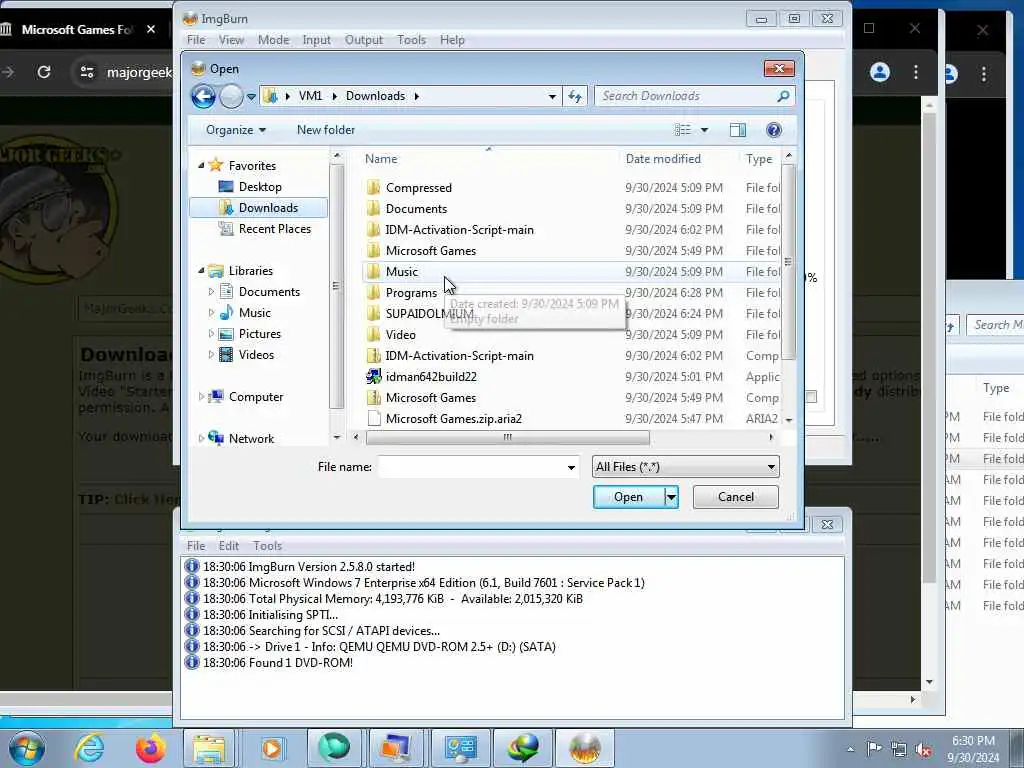Open the address bar history dropdown
The image size is (1024, 768).
coord(552,96)
